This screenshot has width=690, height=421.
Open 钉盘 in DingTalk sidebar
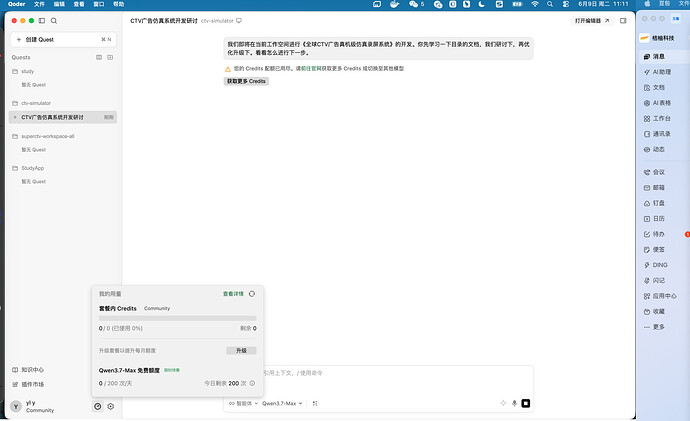[x=655, y=203]
